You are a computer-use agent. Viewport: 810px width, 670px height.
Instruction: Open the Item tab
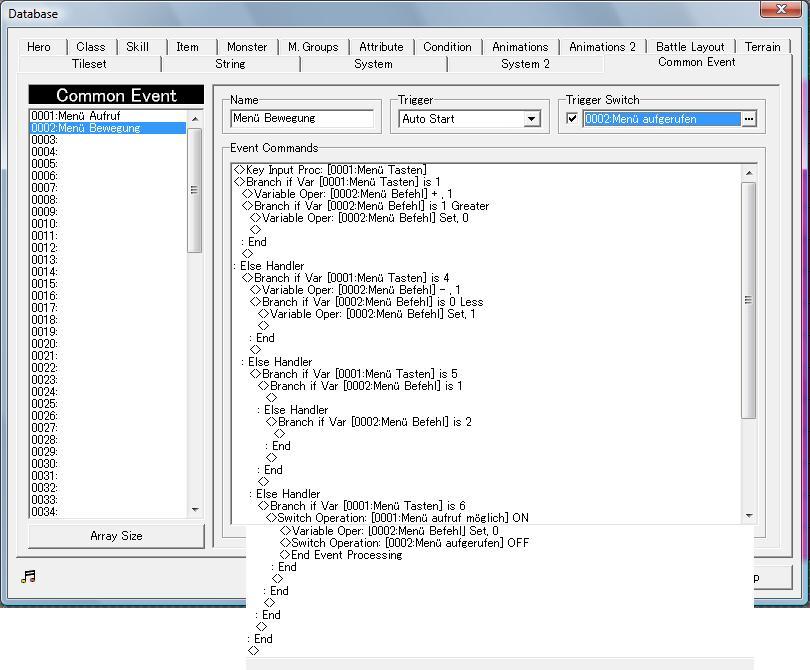pyautogui.click(x=188, y=47)
